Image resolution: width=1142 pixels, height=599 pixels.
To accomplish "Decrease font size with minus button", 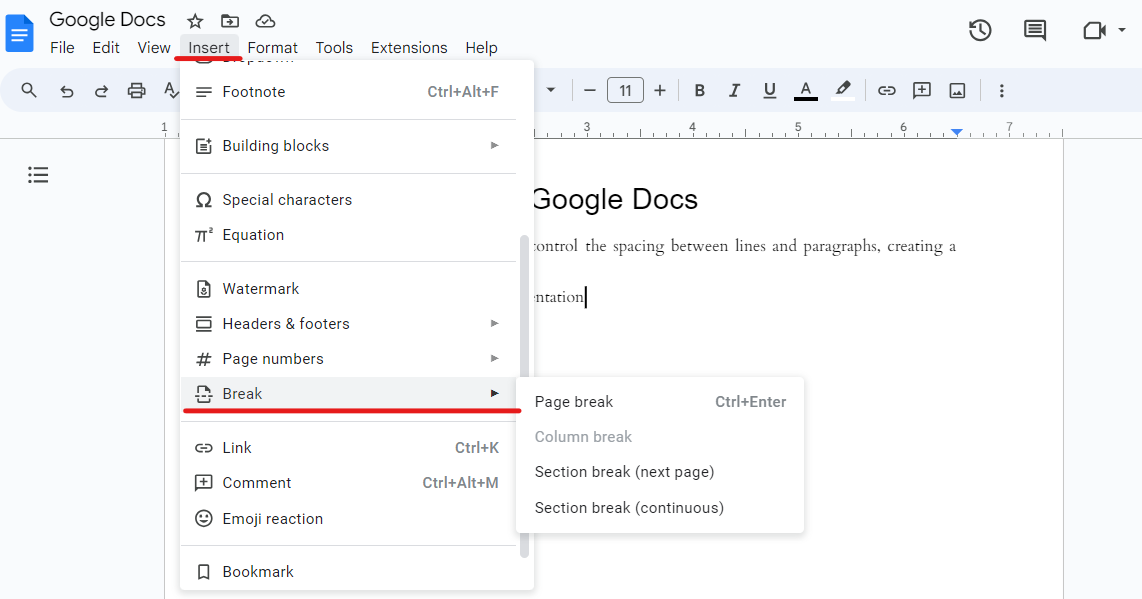I will tap(590, 91).
